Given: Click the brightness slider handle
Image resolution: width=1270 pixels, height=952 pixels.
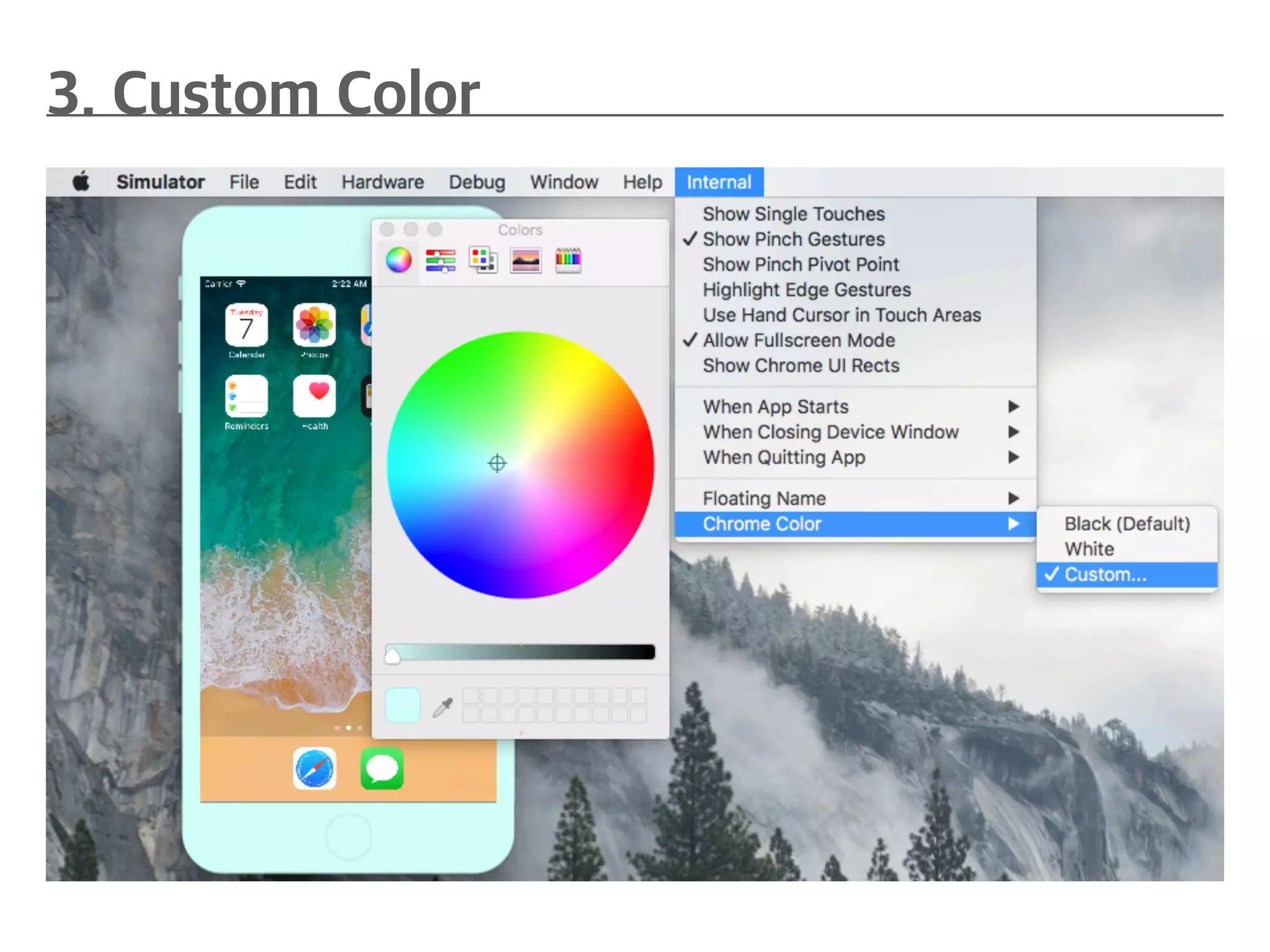Looking at the screenshot, I should point(393,656).
